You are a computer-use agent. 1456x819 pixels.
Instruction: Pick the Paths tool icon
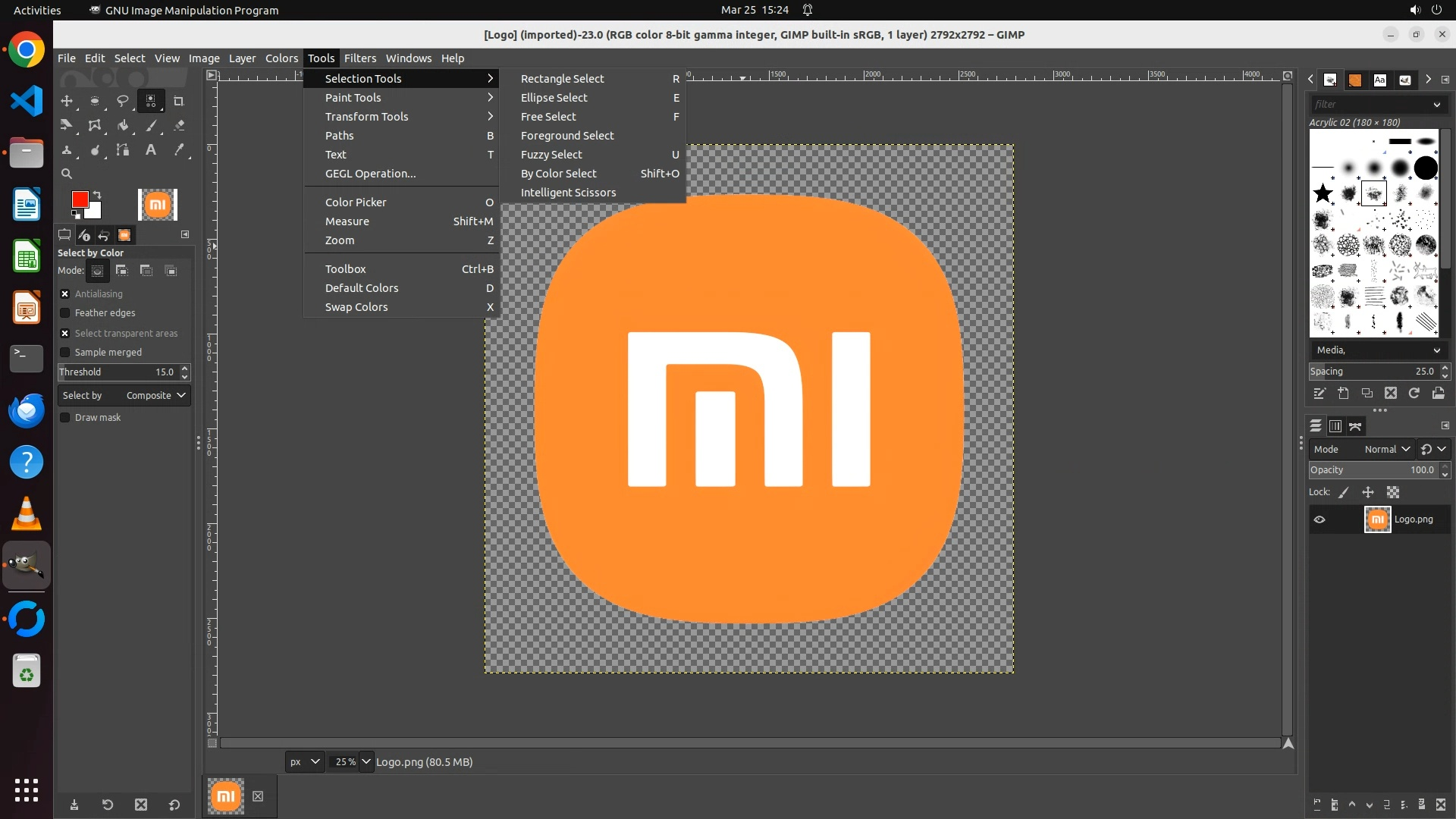point(123,150)
